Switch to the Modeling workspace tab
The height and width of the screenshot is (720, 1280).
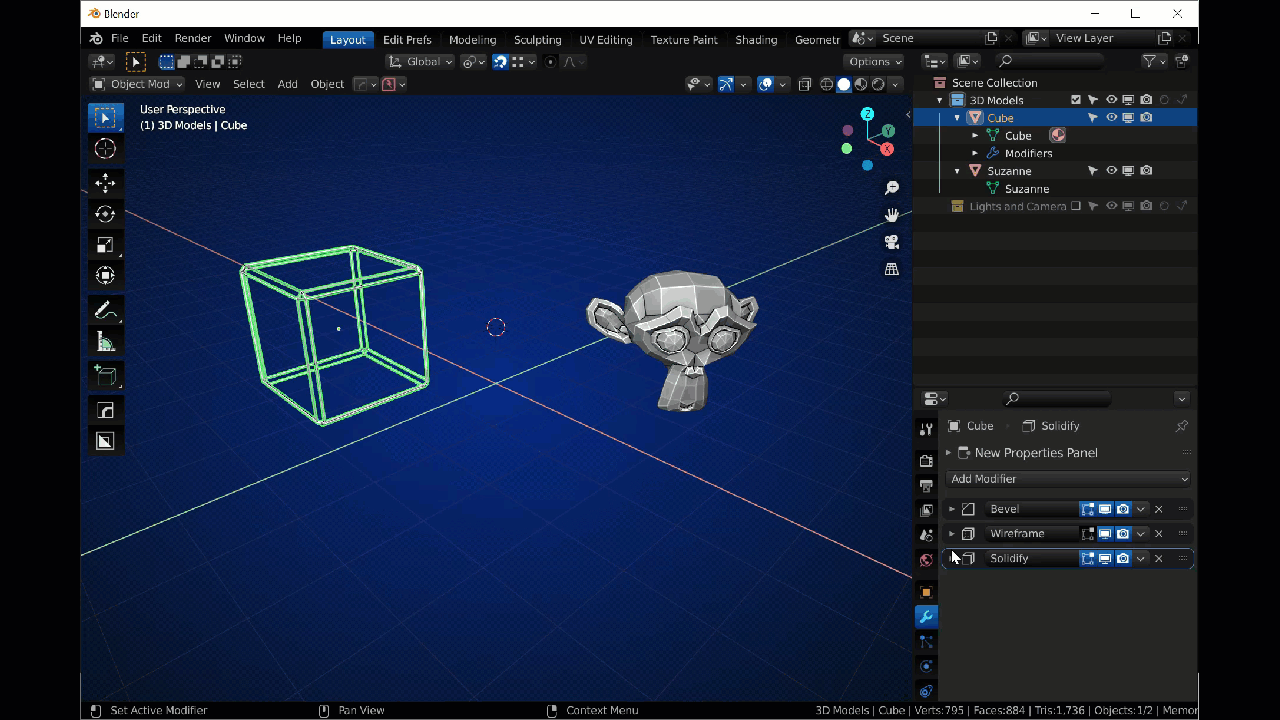coord(472,40)
